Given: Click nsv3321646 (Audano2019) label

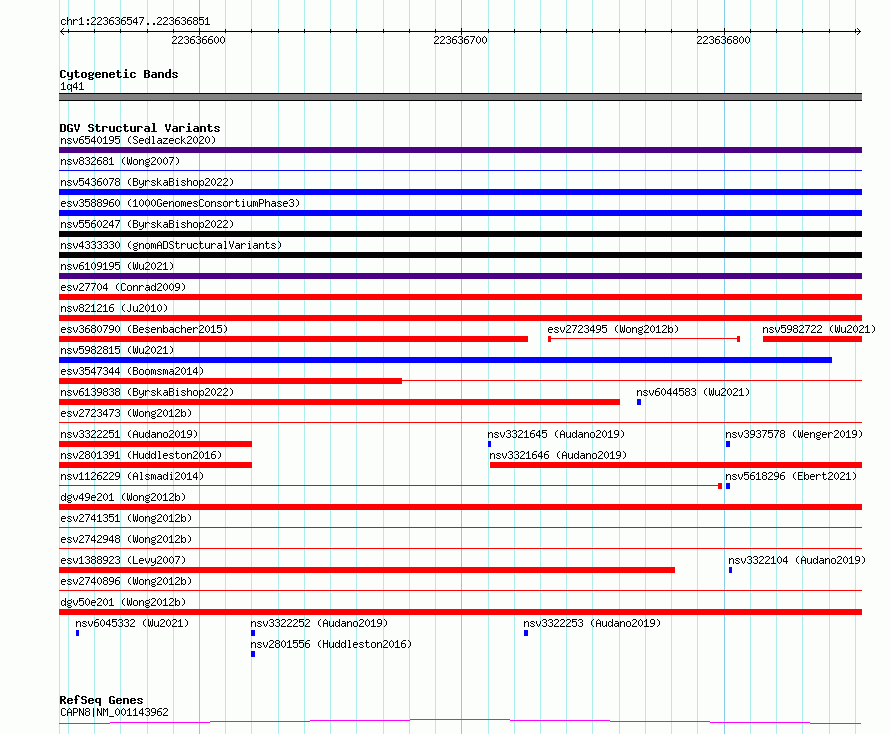Looking at the screenshot, I should coord(559,455).
